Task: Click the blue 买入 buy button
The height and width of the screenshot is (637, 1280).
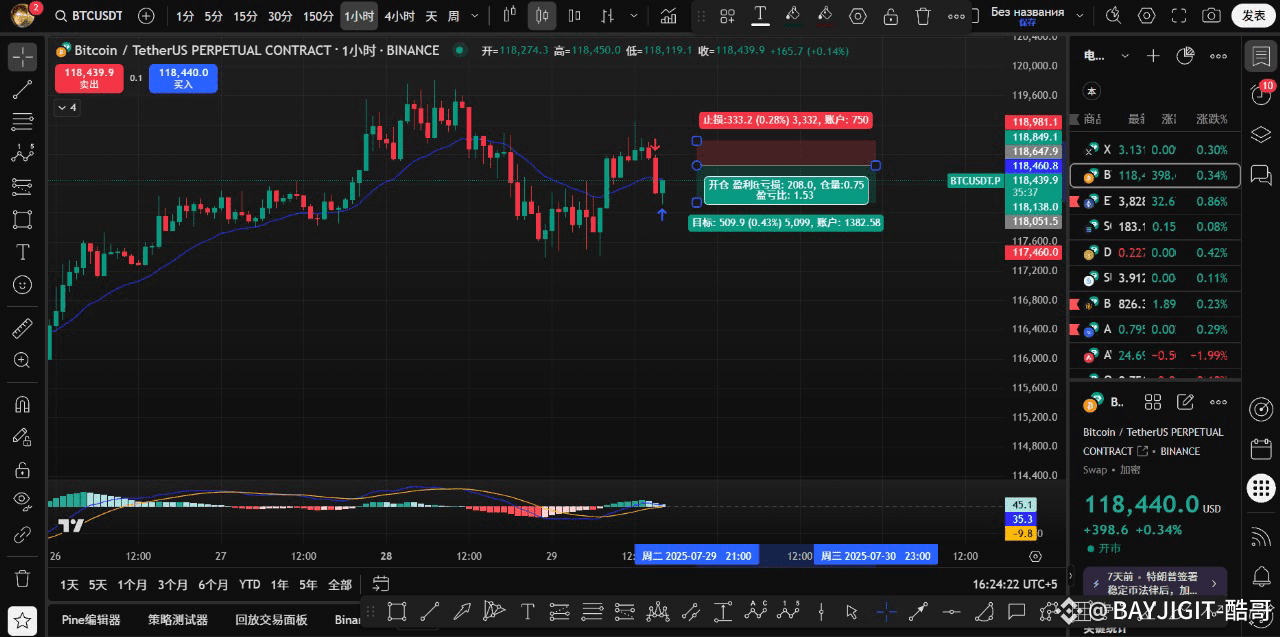Action: click(183, 78)
